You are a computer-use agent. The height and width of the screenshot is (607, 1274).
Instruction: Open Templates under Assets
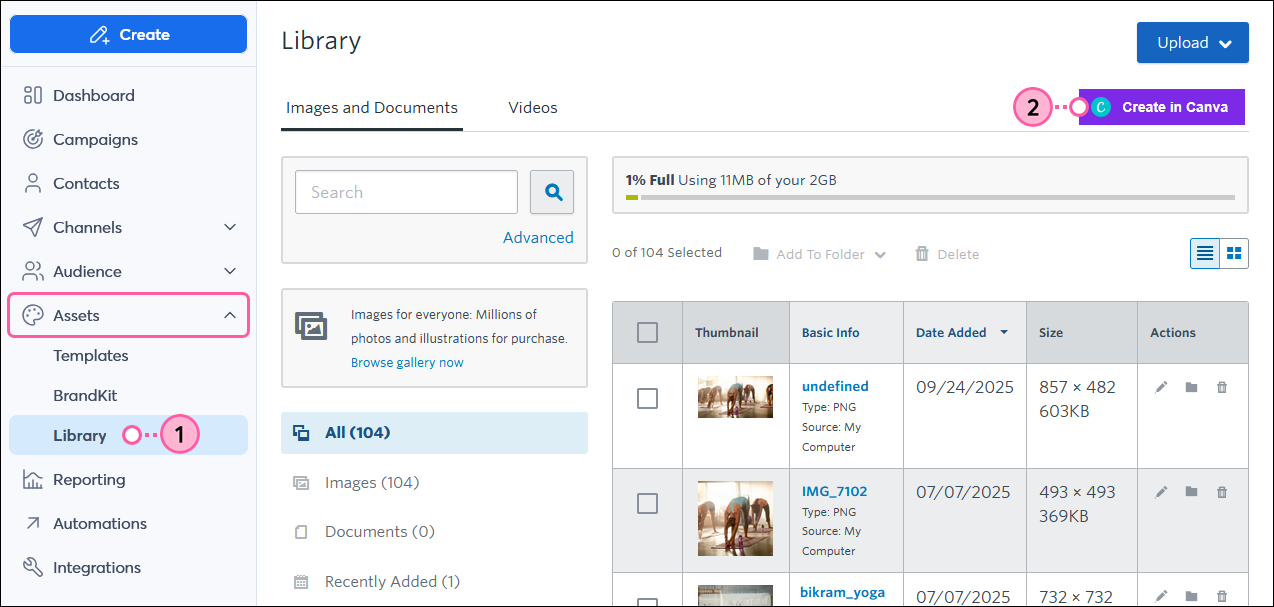[91, 356]
